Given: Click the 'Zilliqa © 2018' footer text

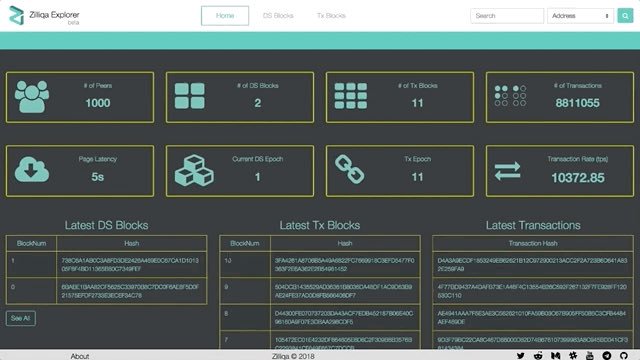Looking at the screenshot, I should point(293,356).
